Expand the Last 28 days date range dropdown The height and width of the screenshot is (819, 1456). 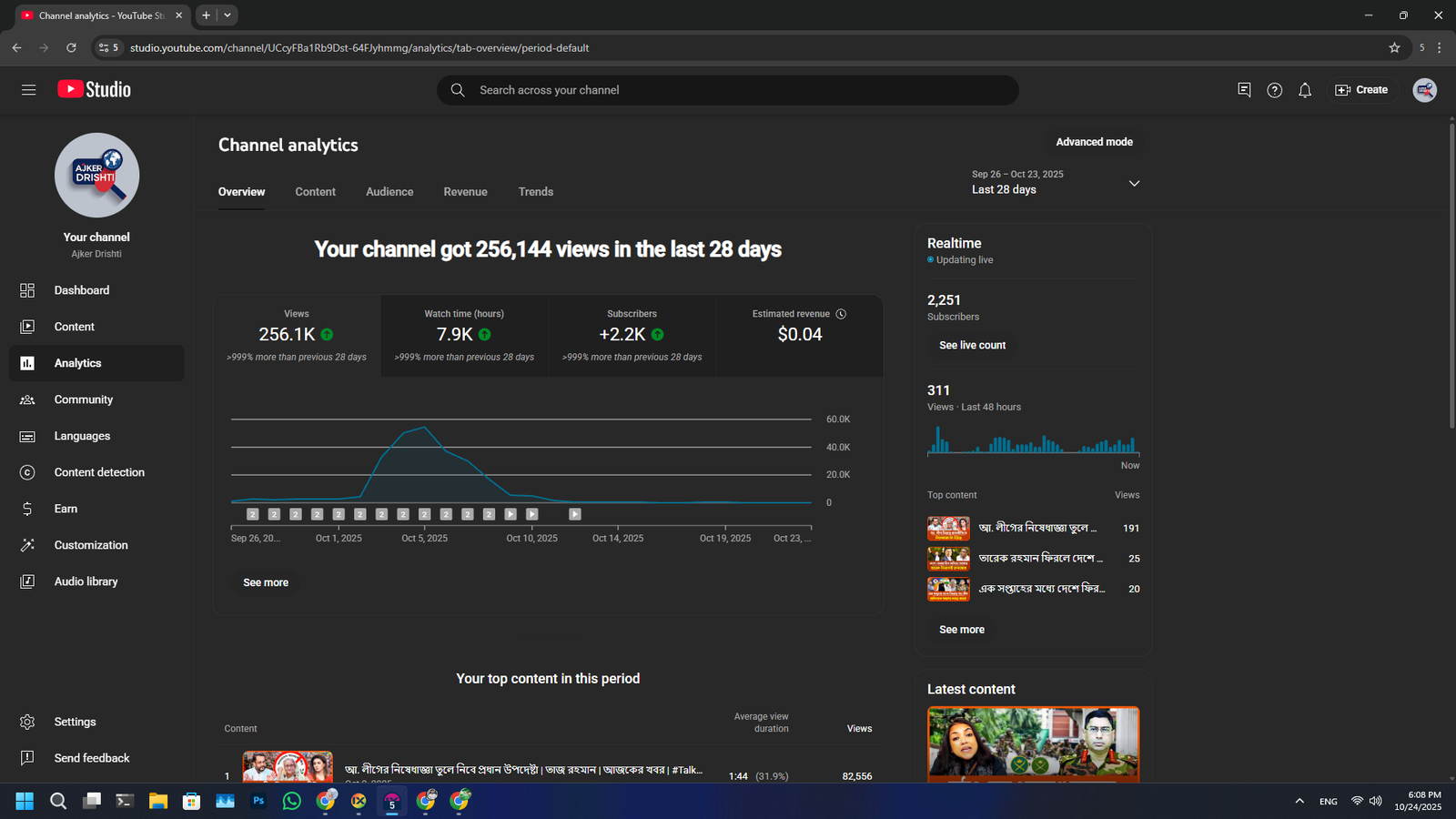click(1134, 183)
